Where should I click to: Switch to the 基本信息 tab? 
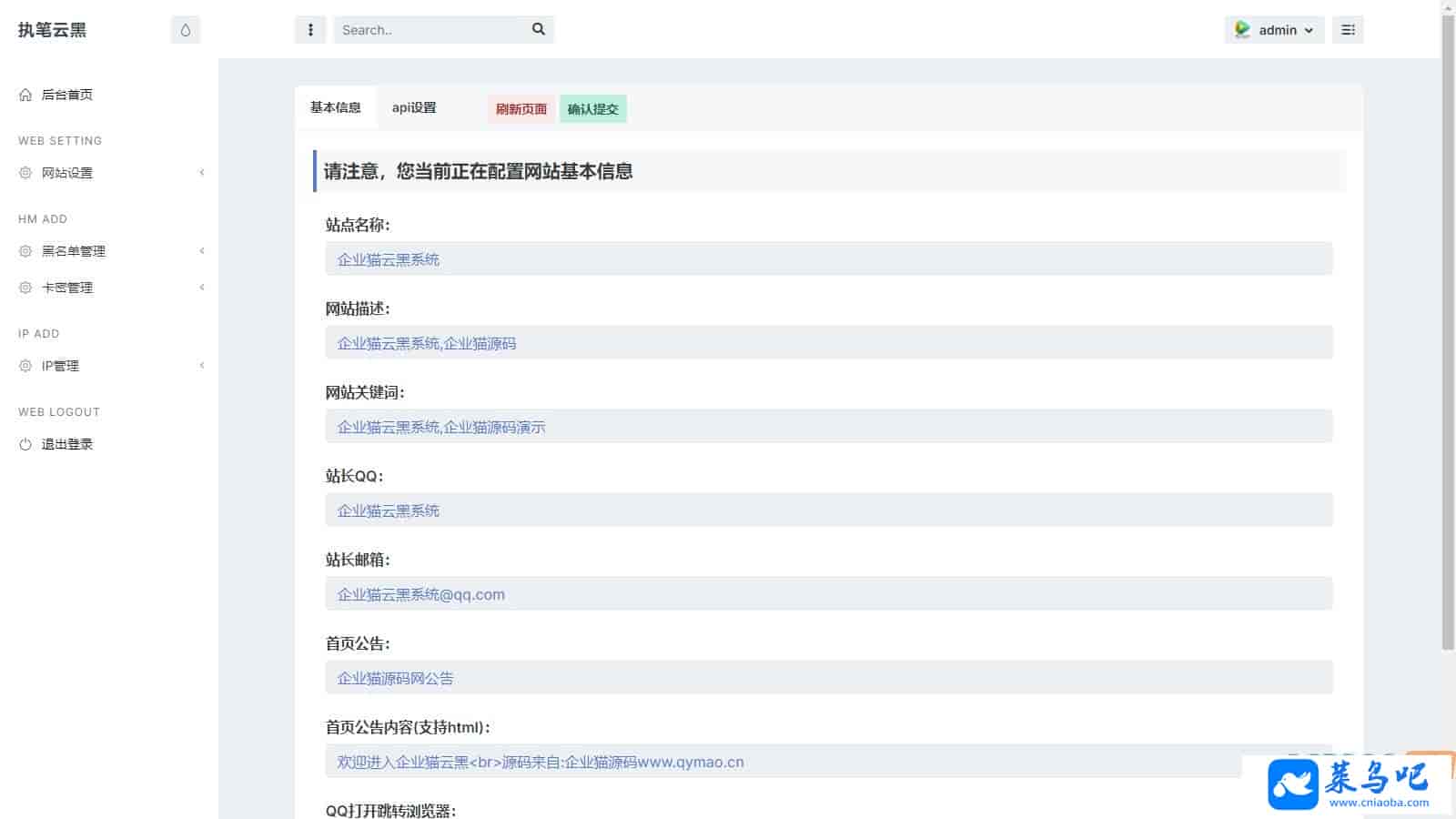(x=336, y=107)
